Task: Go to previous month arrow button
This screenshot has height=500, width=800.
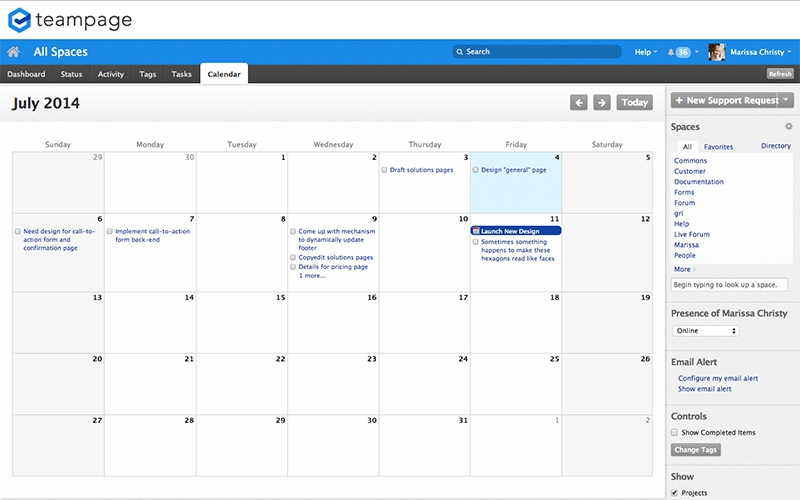Action: (579, 103)
